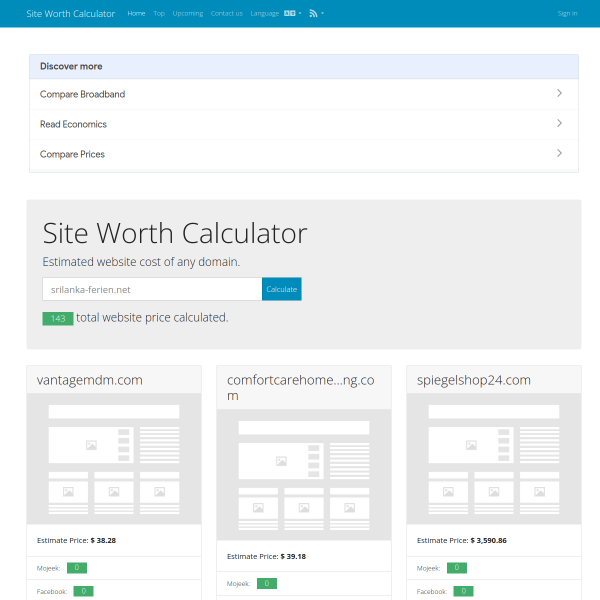Expand the RSS feed dropdown caret

(323, 13)
